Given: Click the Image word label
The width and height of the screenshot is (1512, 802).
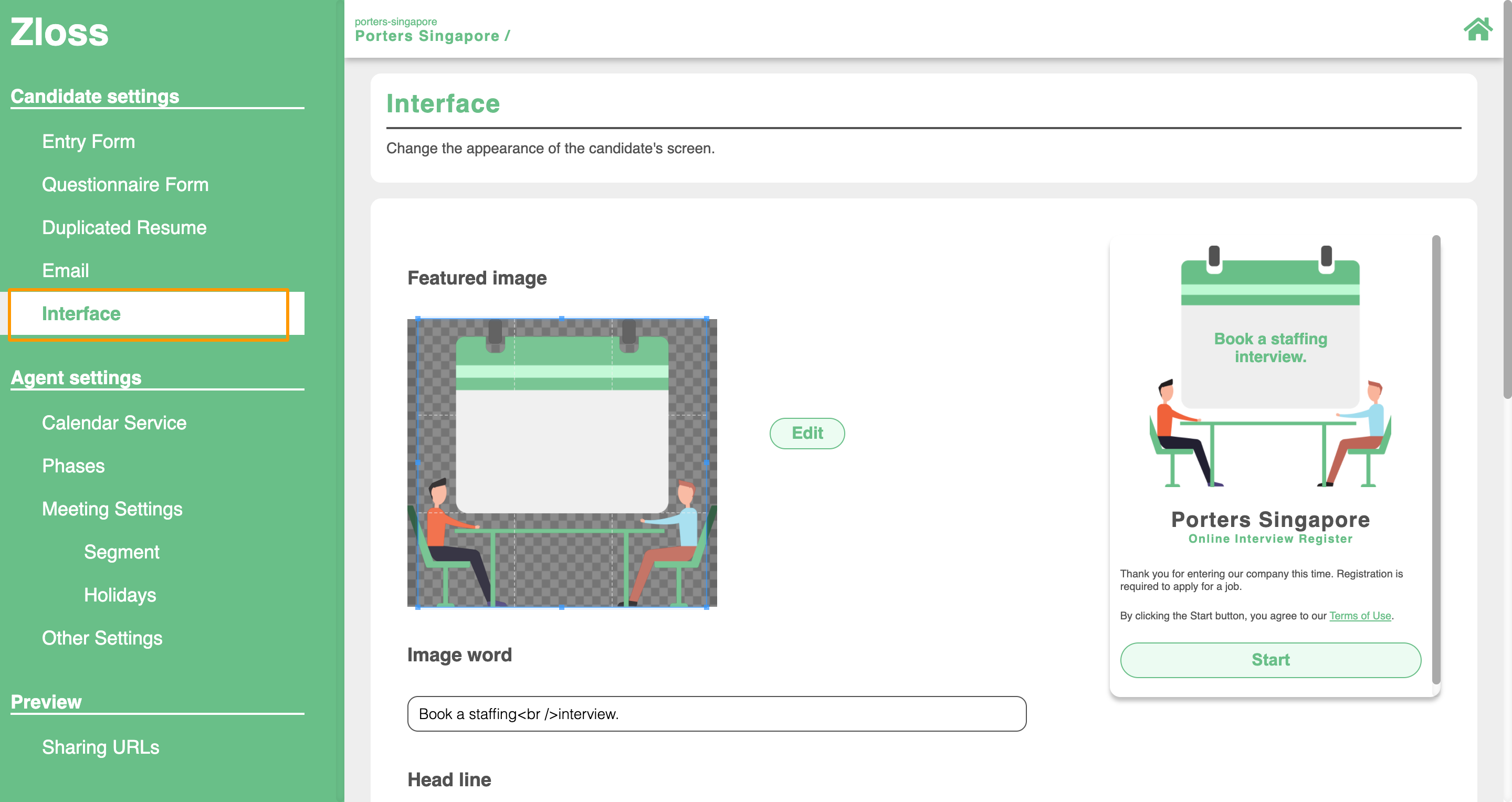Looking at the screenshot, I should tap(459, 655).
